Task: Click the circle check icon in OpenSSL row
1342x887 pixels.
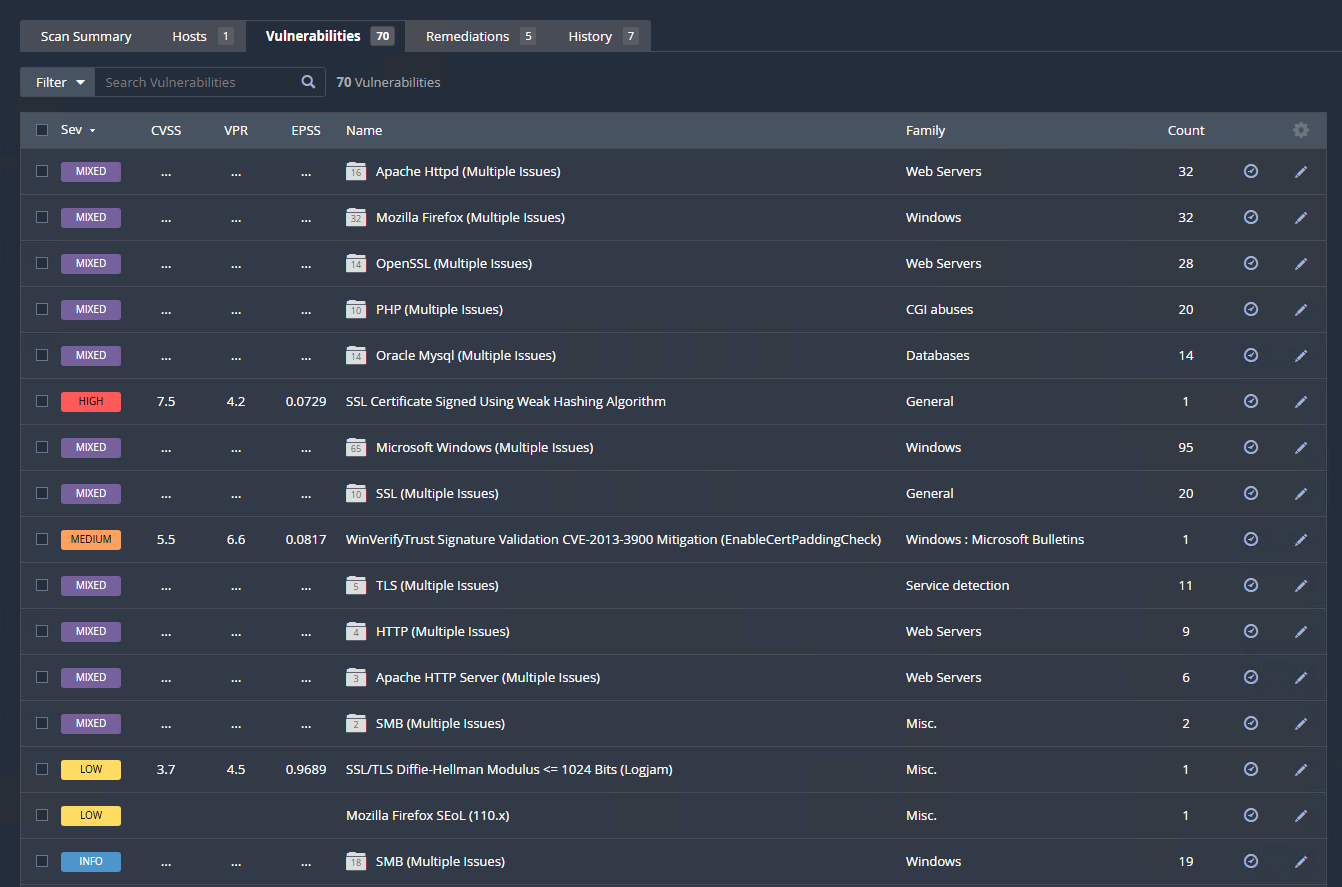Action: tap(1250, 263)
